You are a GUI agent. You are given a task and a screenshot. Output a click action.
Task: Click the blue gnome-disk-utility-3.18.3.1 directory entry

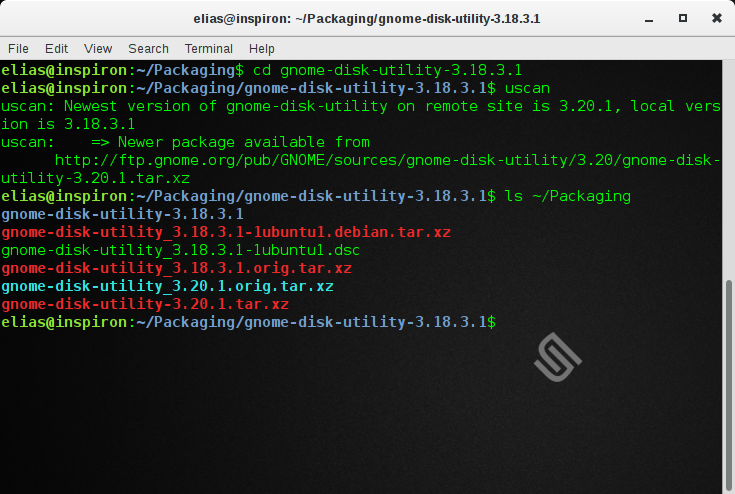122,214
